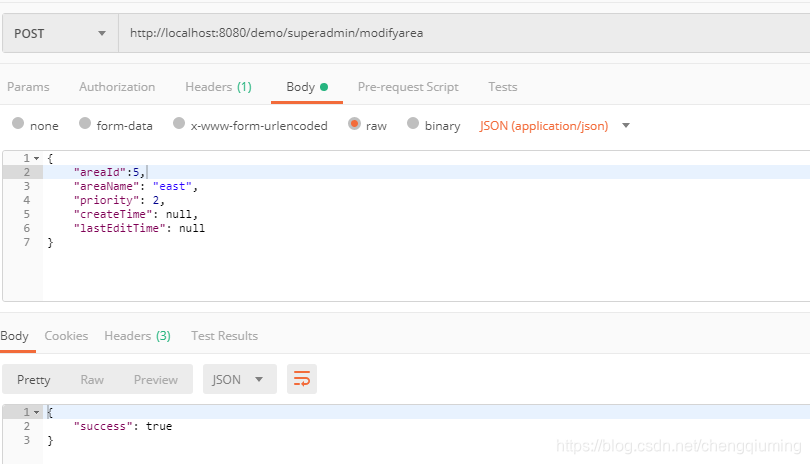
Task: Click the "priority": 2 line
Action: pyautogui.click(x=119, y=200)
